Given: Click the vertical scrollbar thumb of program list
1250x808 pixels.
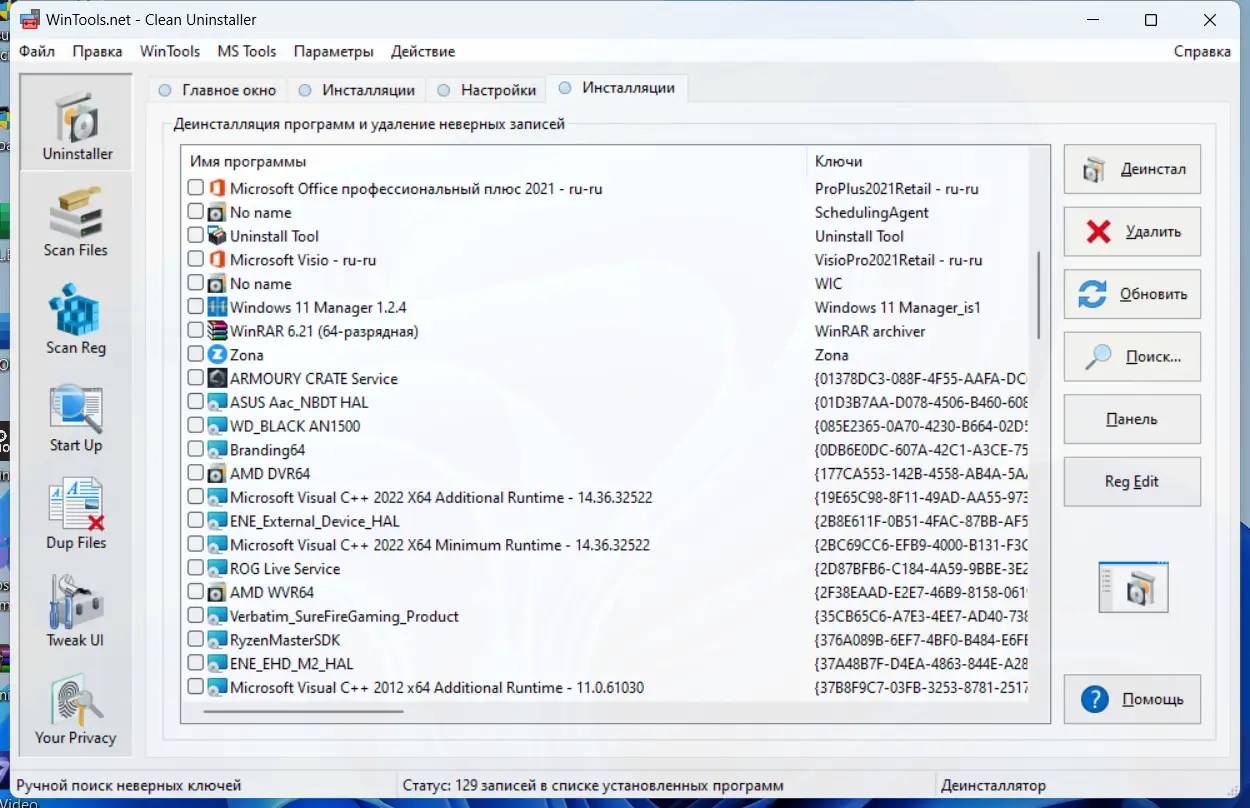Looking at the screenshot, I should pyautogui.click(x=1039, y=295).
